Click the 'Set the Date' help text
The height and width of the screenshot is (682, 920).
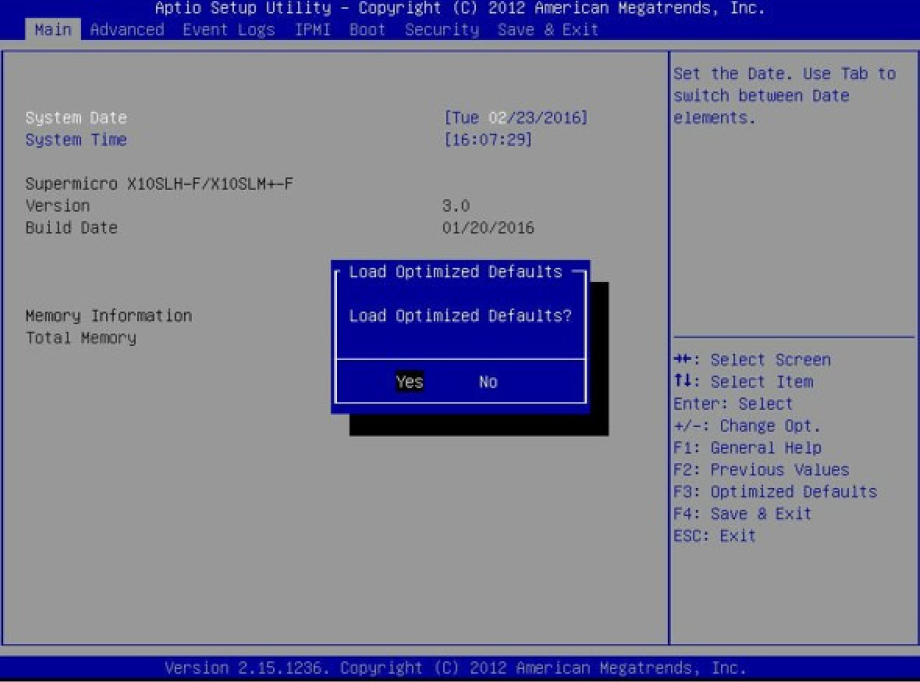pos(784,96)
